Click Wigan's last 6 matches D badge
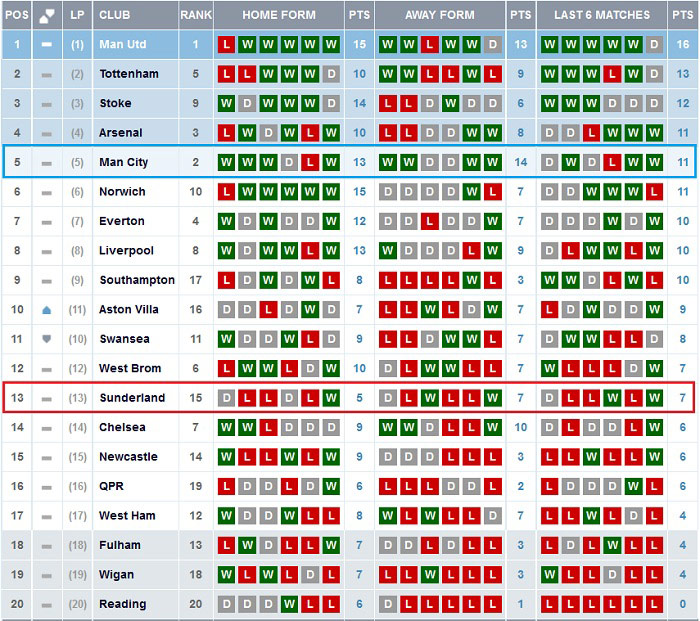Viewport: 700px width, 621px height. click(612, 575)
